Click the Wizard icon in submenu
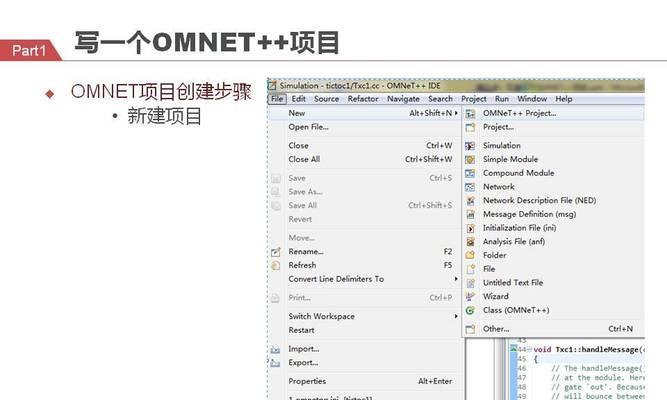Screen dimensions: 667x400 coord(470,297)
